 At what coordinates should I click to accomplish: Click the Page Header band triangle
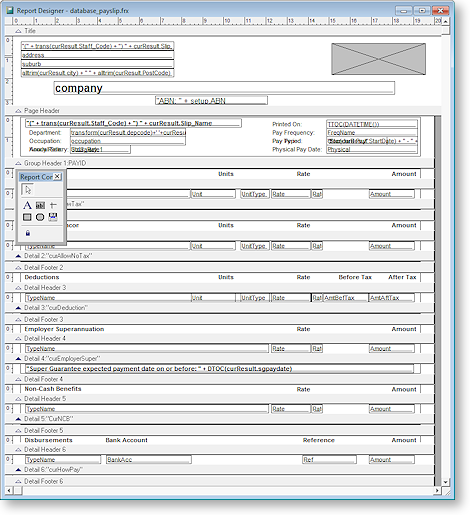(x=18, y=111)
